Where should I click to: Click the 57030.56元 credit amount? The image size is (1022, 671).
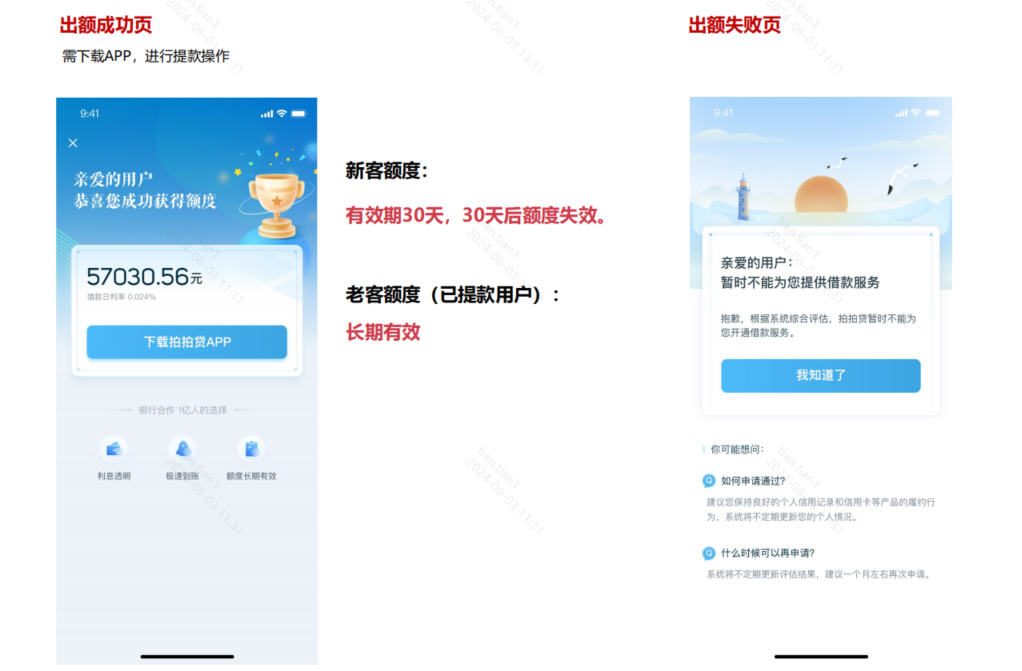(x=144, y=277)
